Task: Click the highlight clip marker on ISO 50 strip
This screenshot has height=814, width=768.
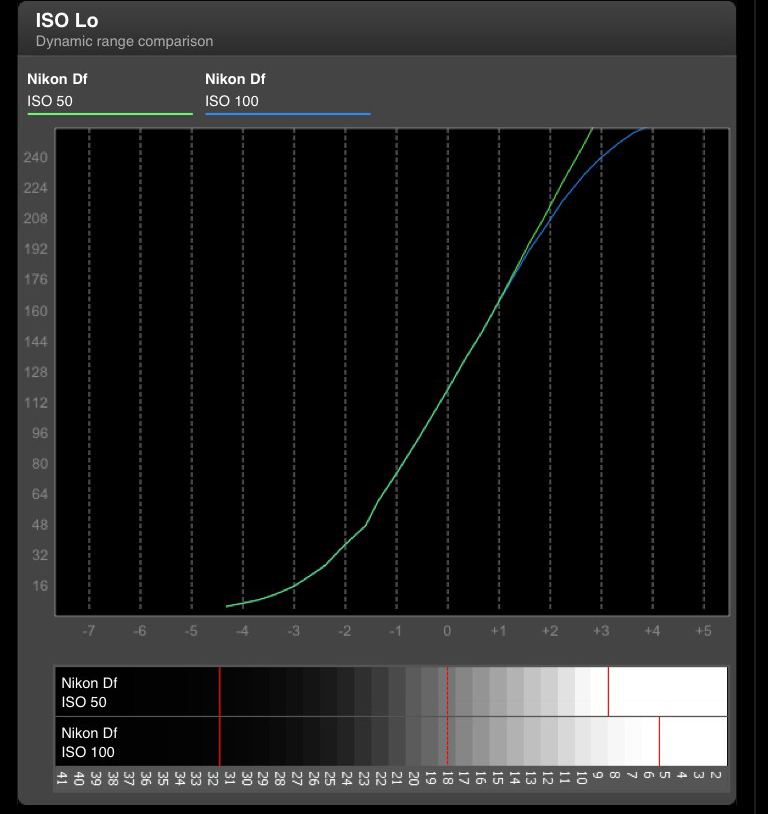Action: pyautogui.click(x=608, y=692)
